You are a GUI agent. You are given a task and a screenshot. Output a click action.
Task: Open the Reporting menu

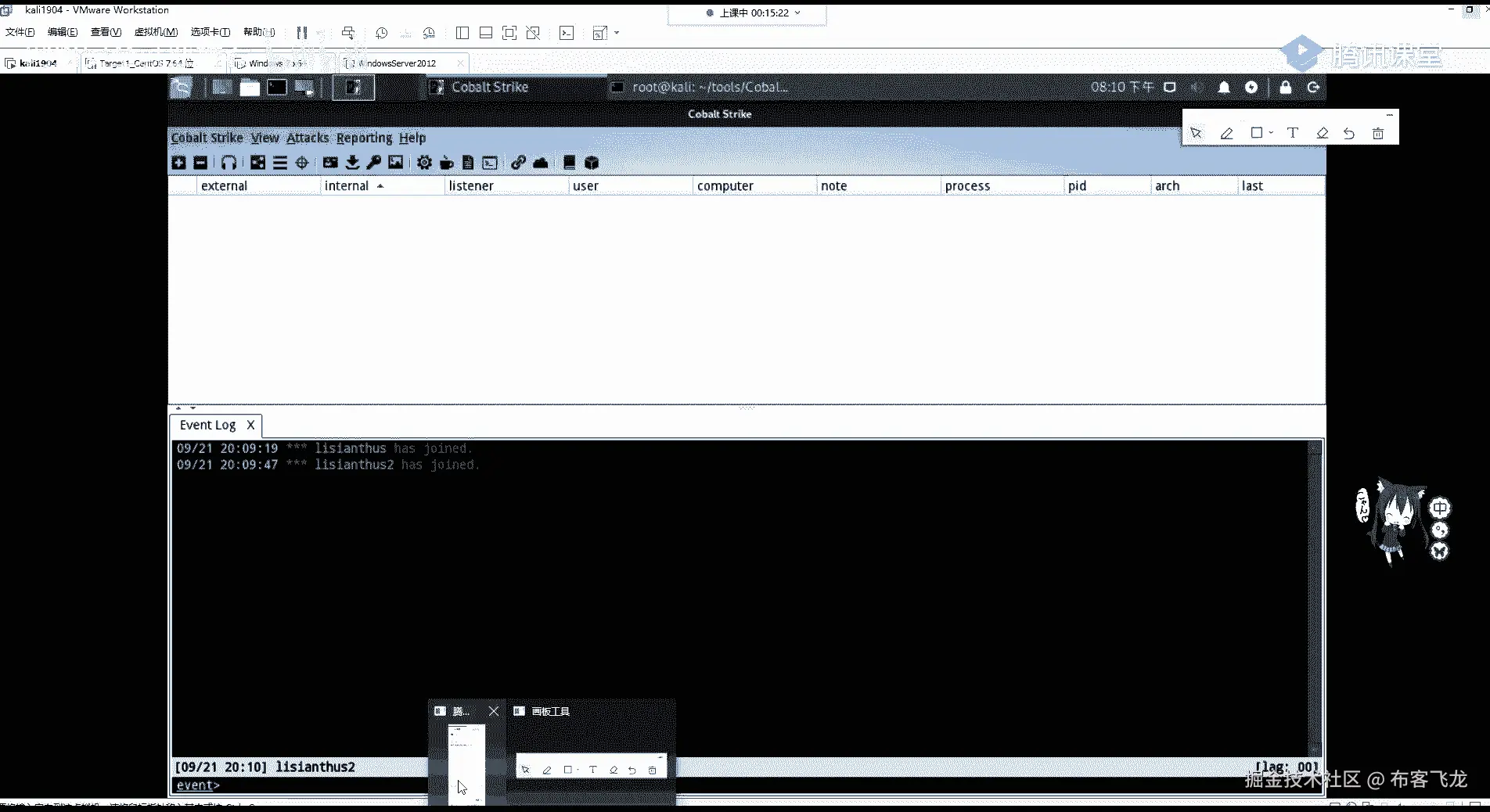364,138
